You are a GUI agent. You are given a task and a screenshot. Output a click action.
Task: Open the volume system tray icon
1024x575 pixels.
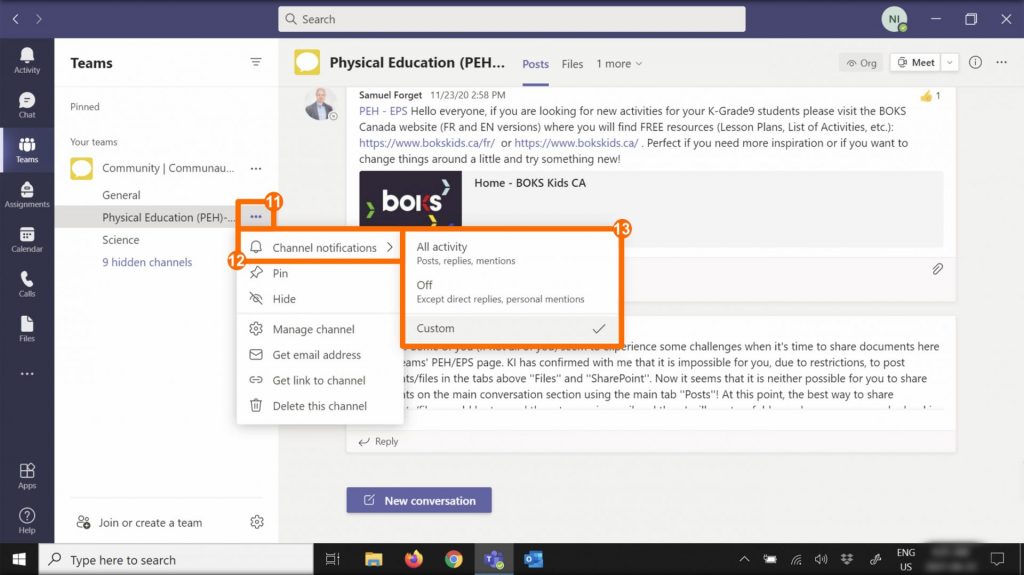[821, 559]
